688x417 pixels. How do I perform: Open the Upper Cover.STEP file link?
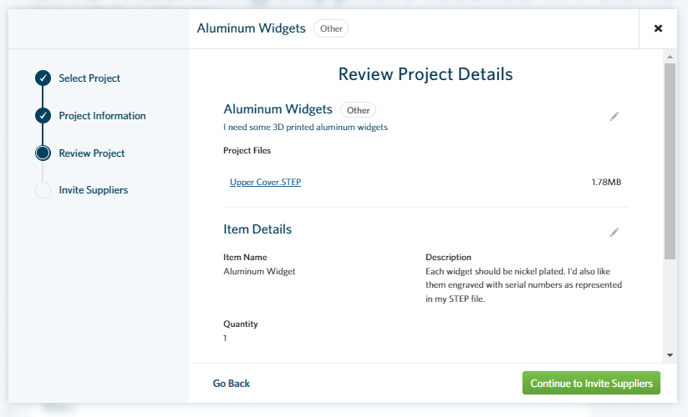pos(265,182)
